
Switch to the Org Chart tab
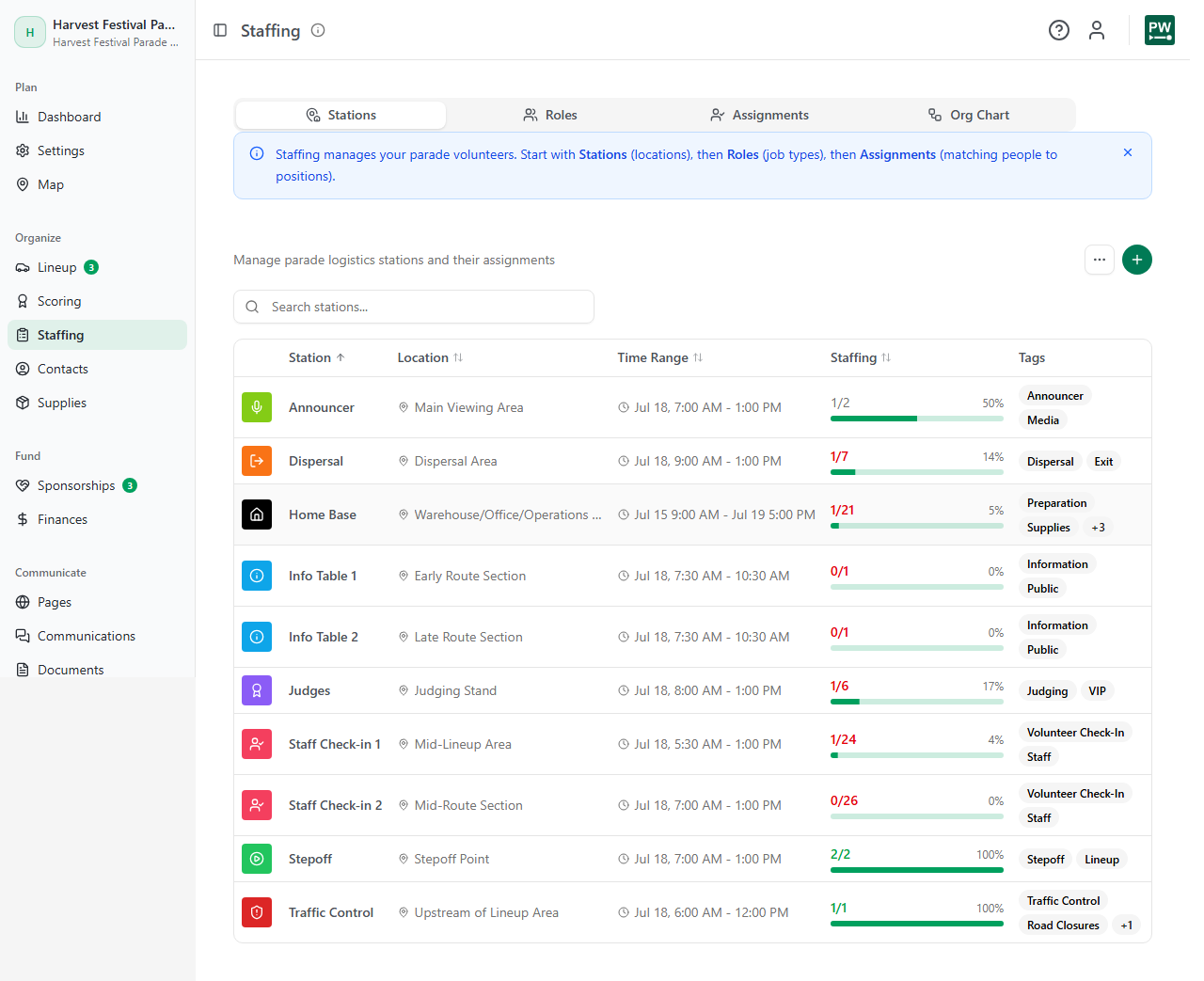pos(969,115)
